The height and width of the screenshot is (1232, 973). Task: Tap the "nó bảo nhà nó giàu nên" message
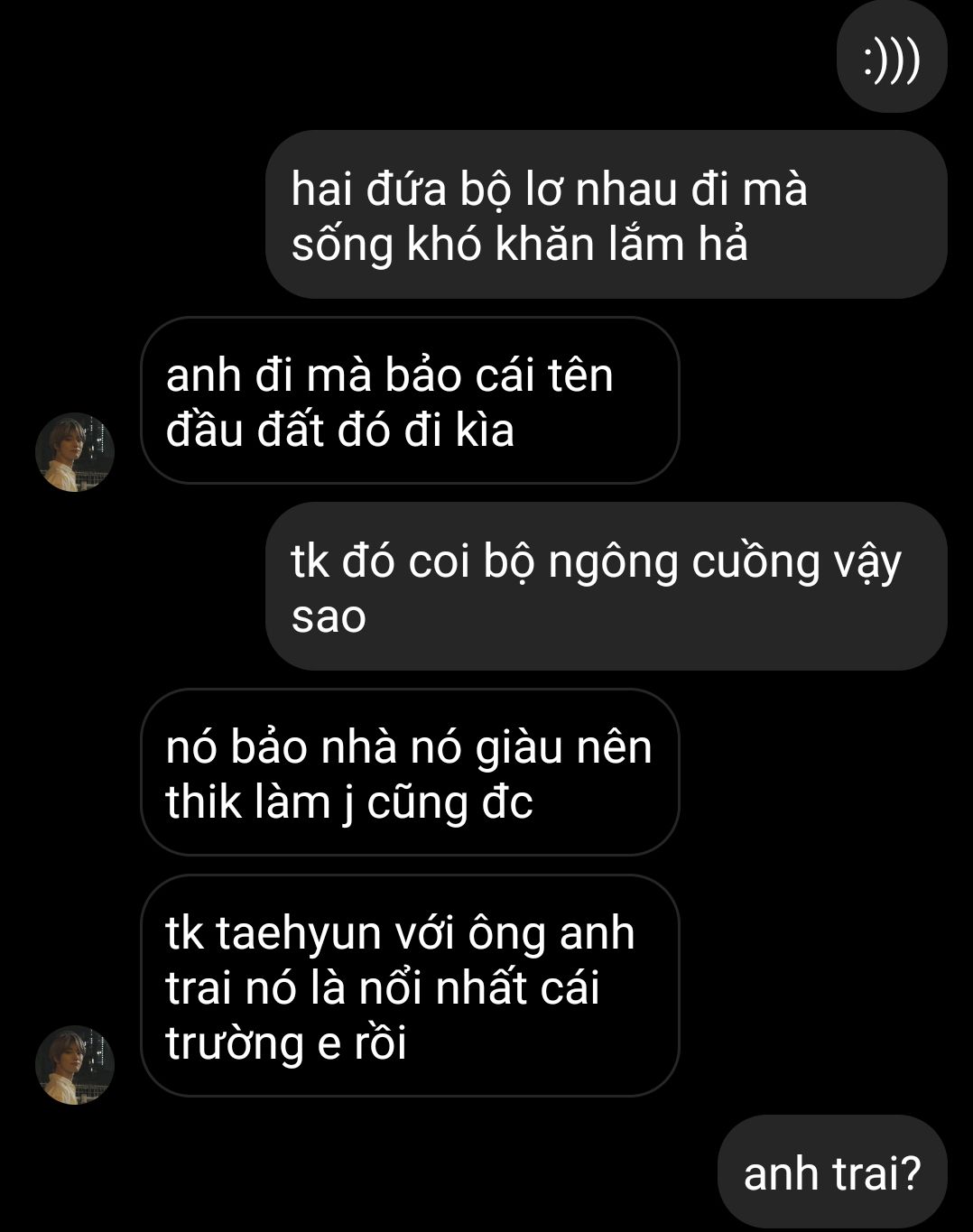(410, 773)
